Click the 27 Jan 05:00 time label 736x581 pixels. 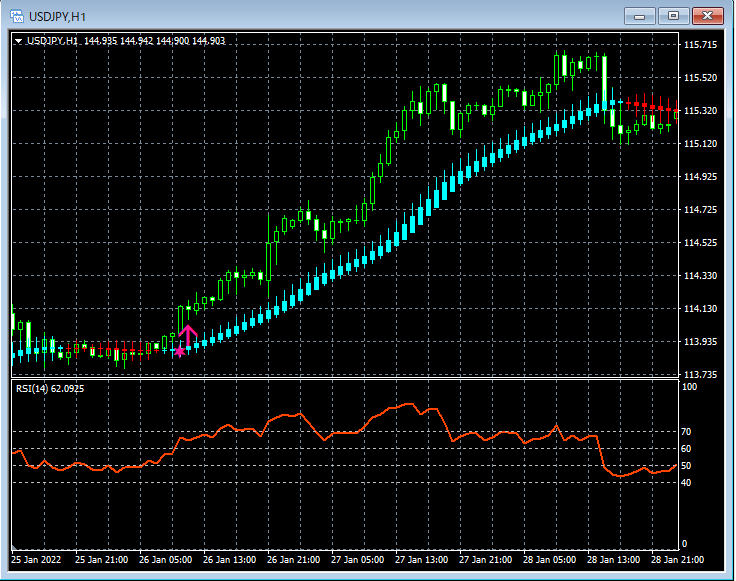(357, 560)
